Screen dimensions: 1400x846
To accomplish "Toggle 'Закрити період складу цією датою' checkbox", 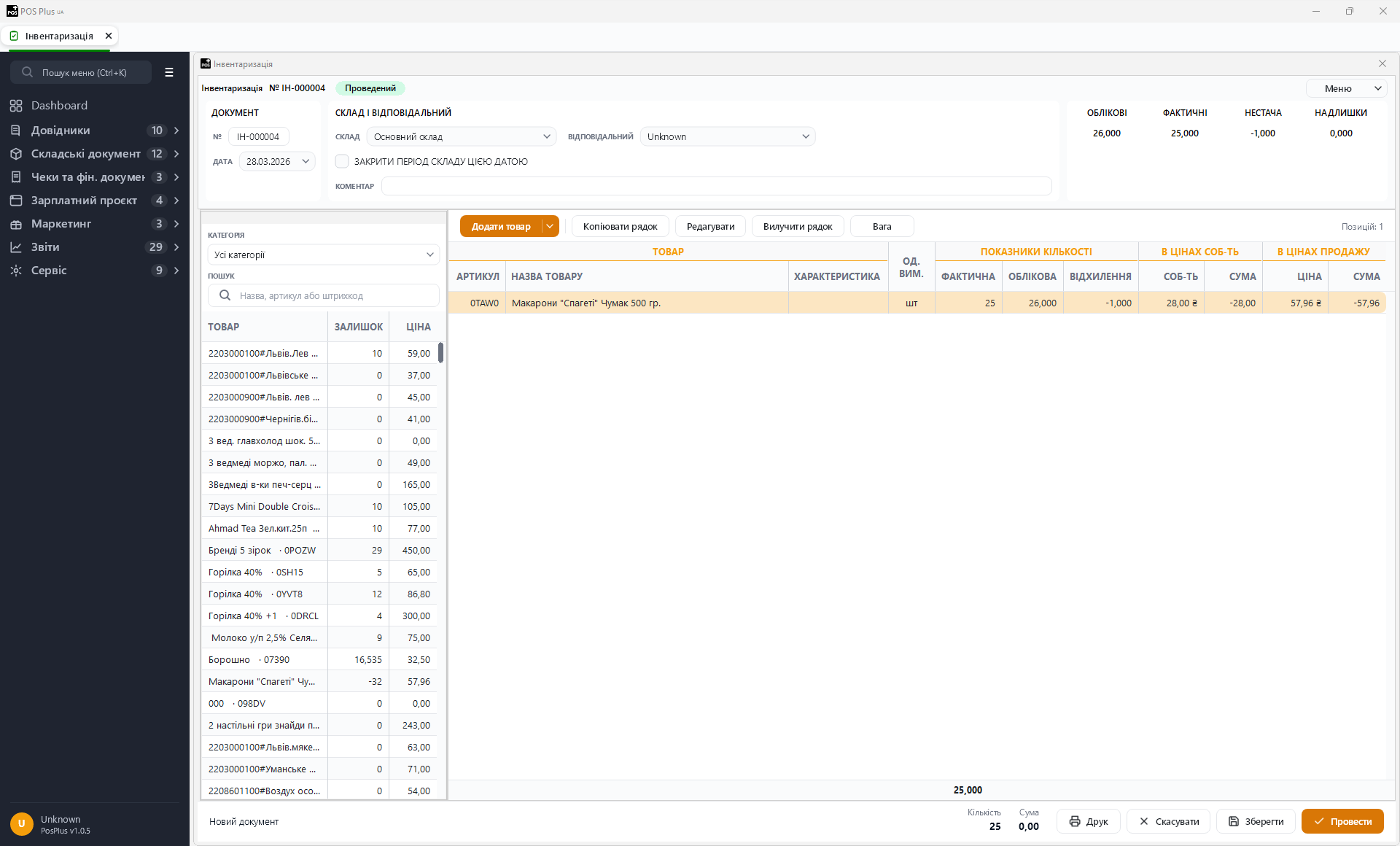I will click(342, 161).
